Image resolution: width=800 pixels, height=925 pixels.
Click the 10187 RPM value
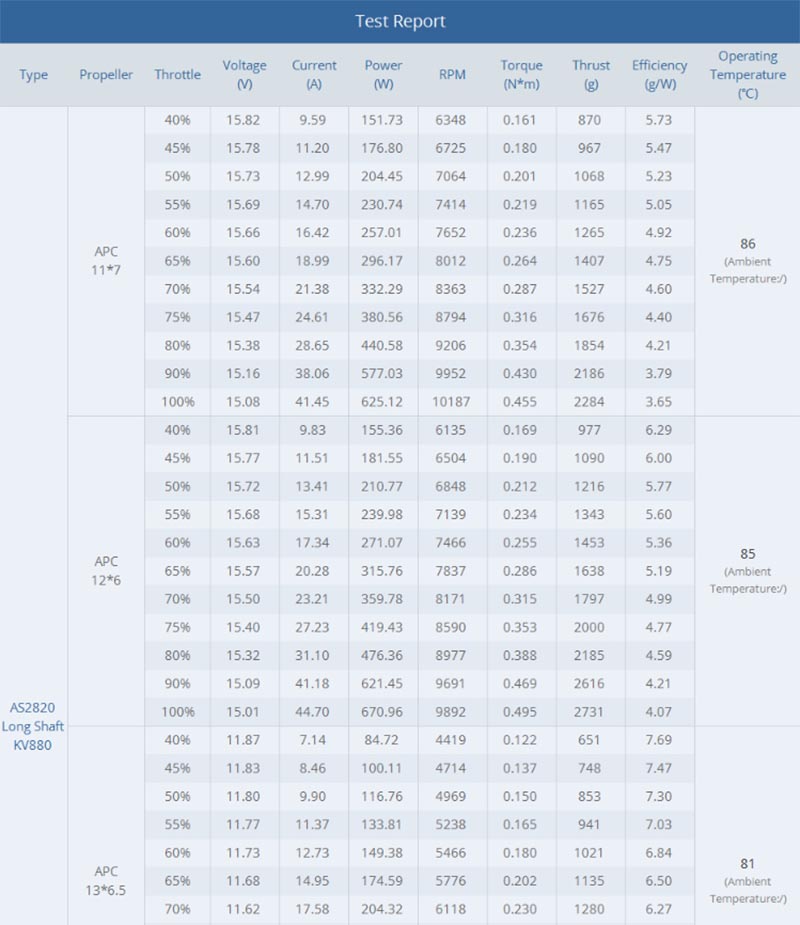451,402
